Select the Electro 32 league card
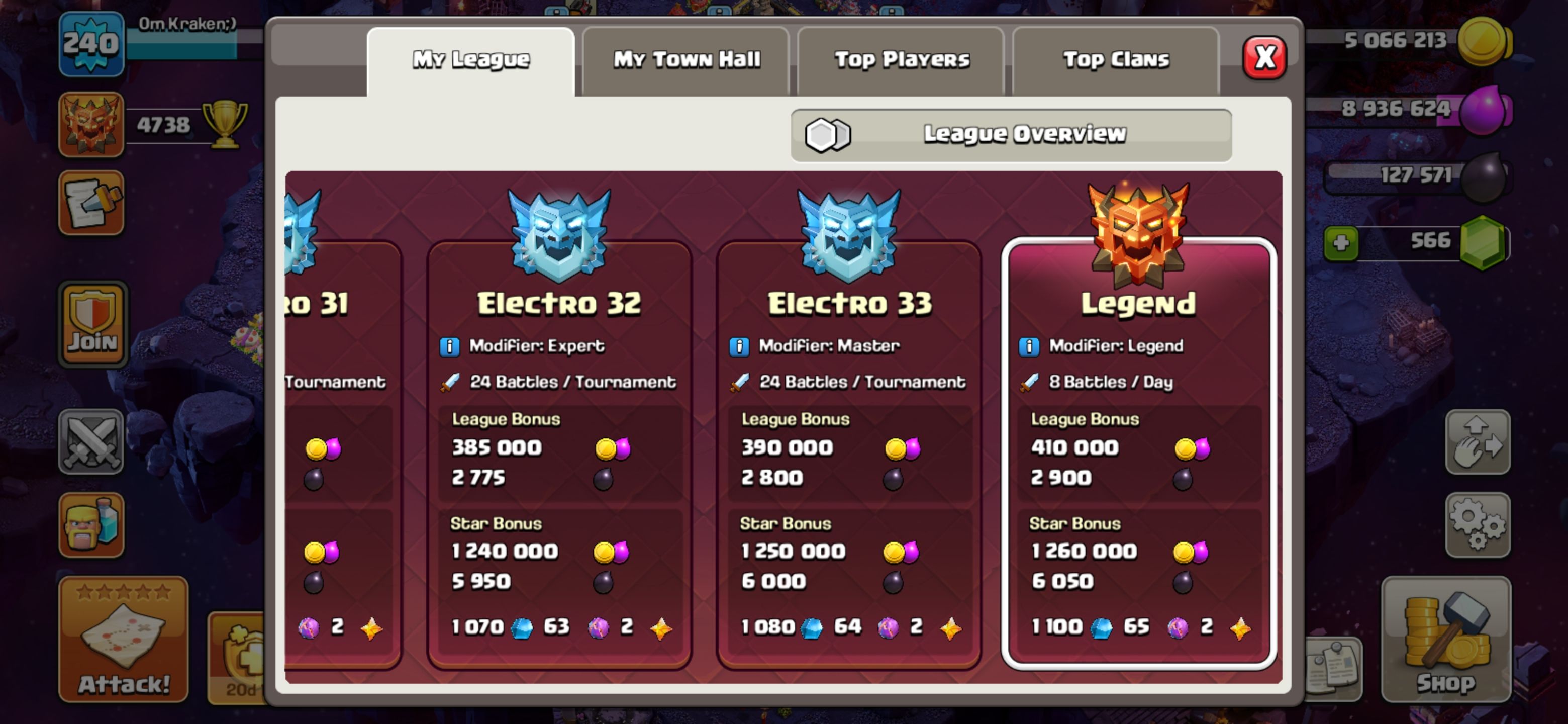 pyautogui.click(x=559, y=454)
